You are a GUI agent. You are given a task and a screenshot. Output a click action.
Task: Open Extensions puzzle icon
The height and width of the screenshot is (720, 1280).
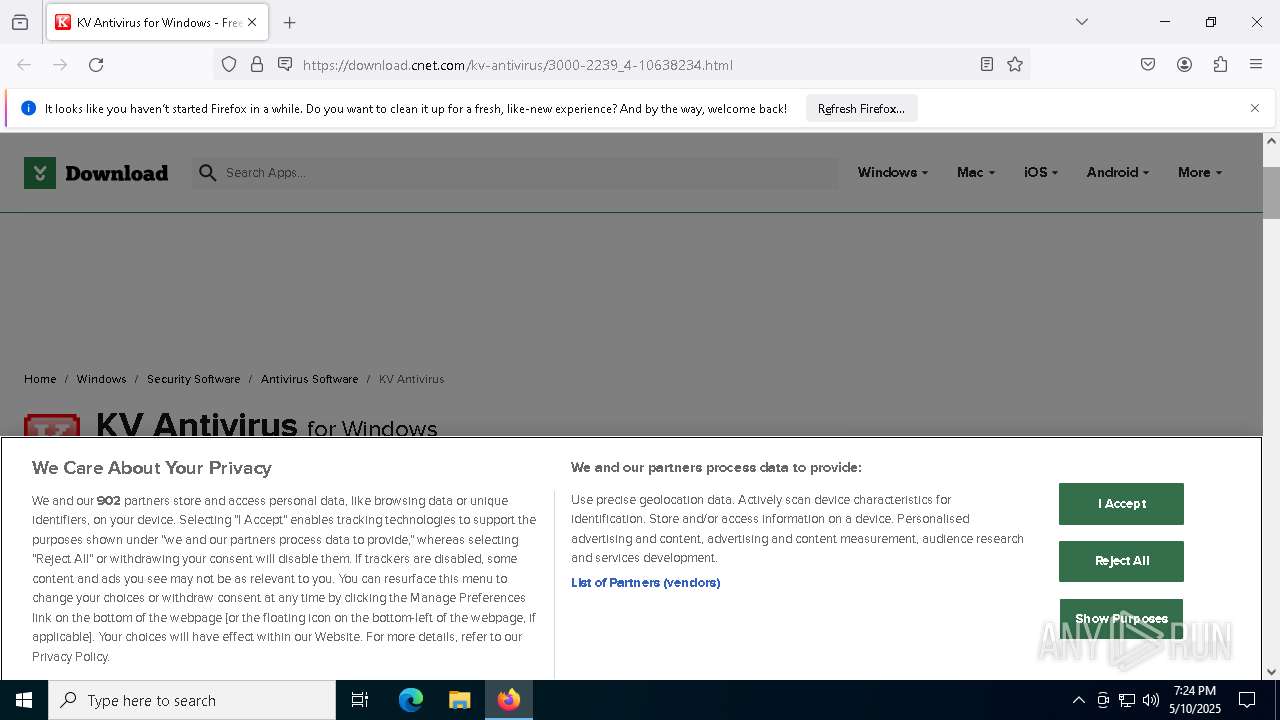(1220, 65)
